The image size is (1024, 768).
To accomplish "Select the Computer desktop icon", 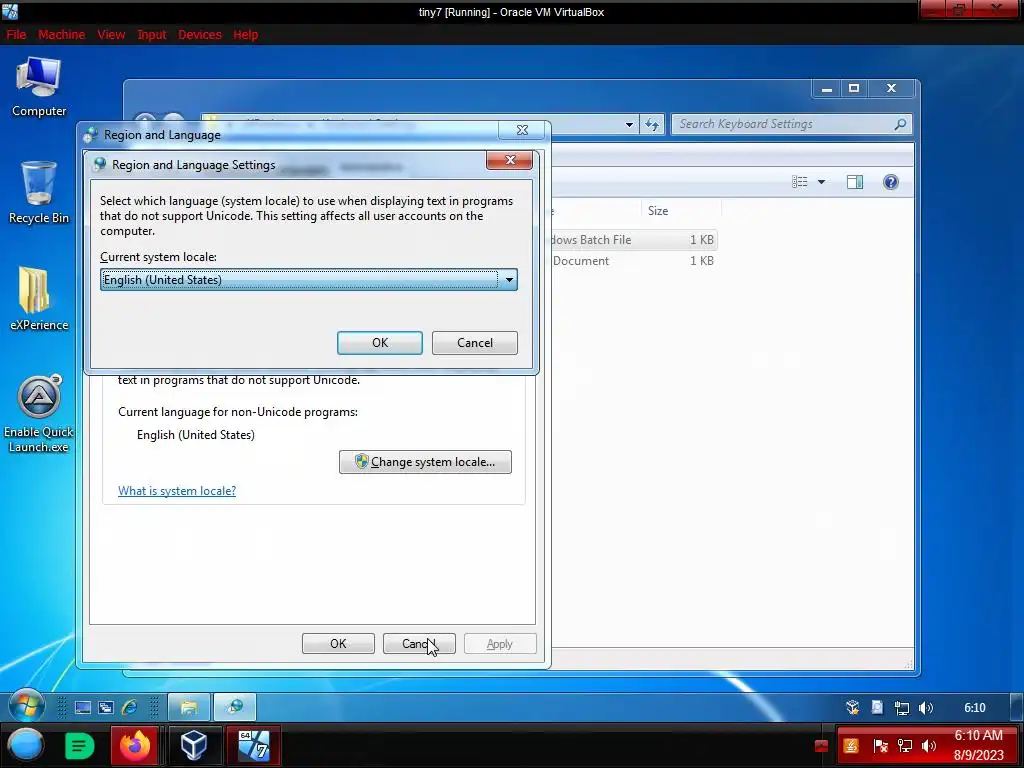I will coord(39,88).
